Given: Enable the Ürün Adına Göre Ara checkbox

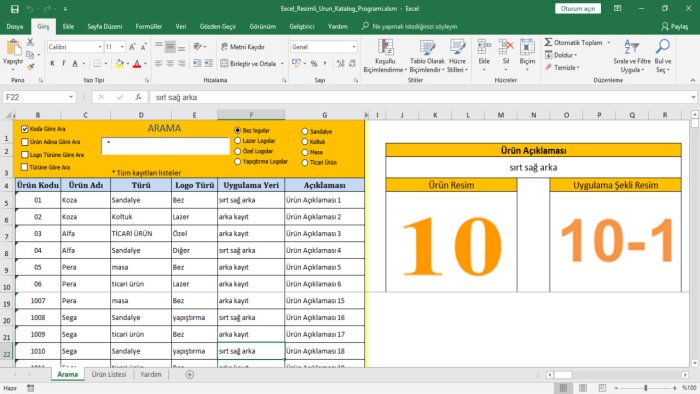Looking at the screenshot, I should click(25, 142).
